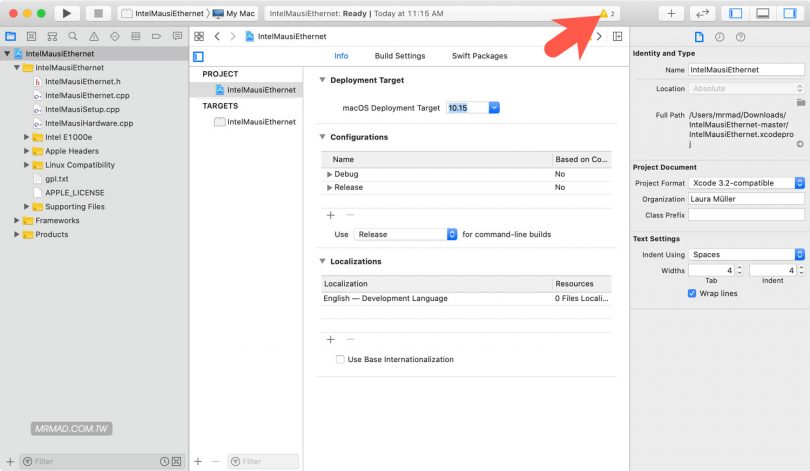Collapse the Deployment Target section

[322, 80]
